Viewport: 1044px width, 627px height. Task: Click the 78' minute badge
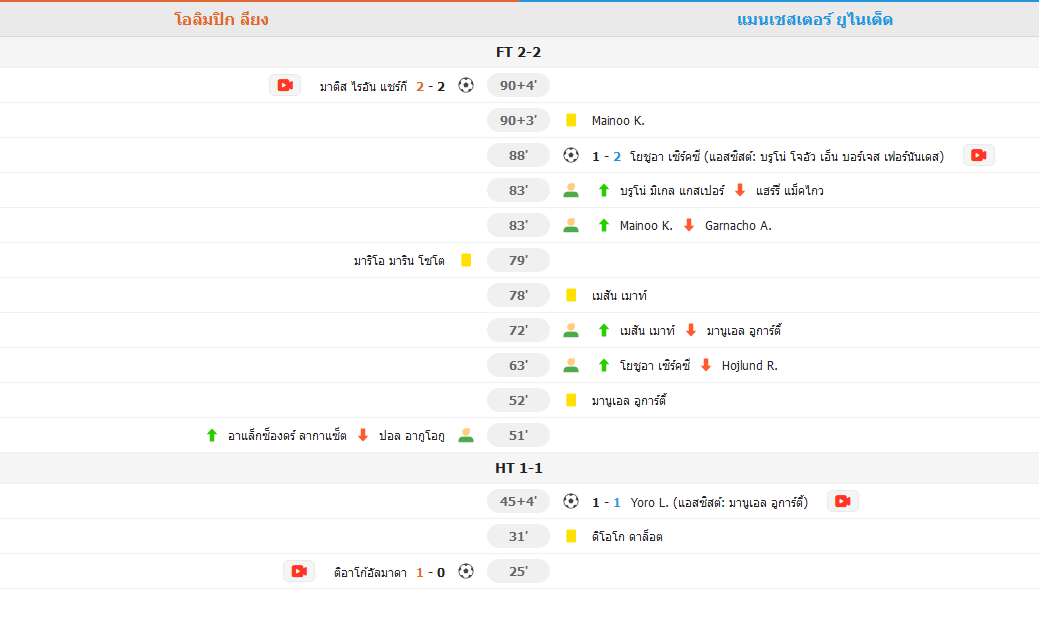coord(518,295)
